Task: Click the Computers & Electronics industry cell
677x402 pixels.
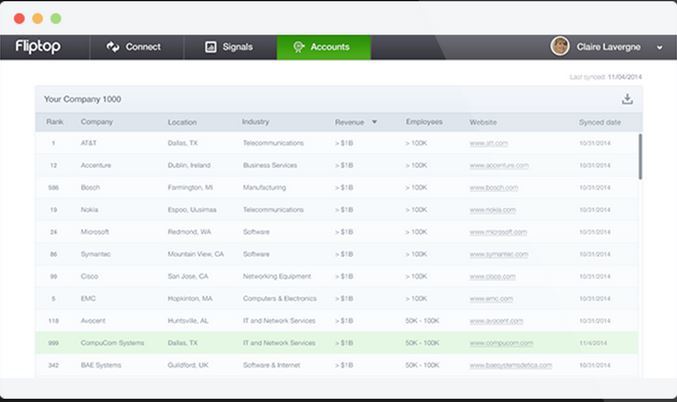Action: [280, 299]
